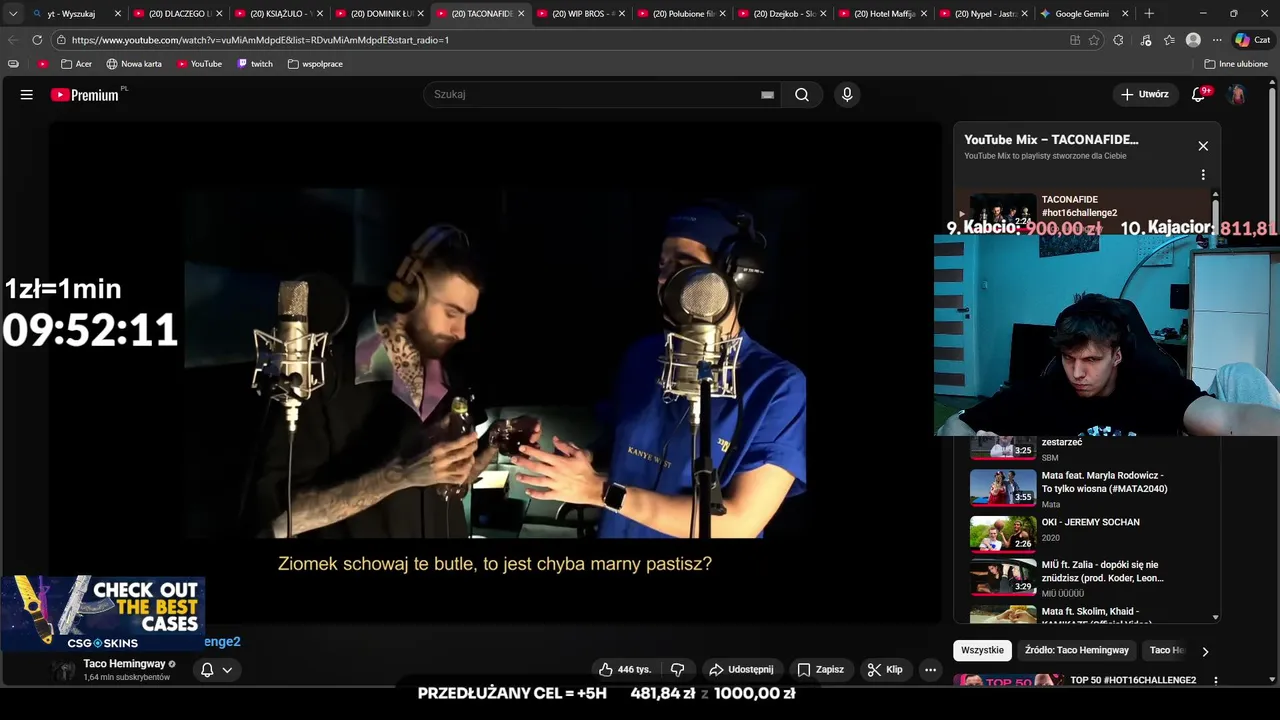Open the YouTube bookmark in favorites bar
The image size is (1280, 720).
[199, 64]
